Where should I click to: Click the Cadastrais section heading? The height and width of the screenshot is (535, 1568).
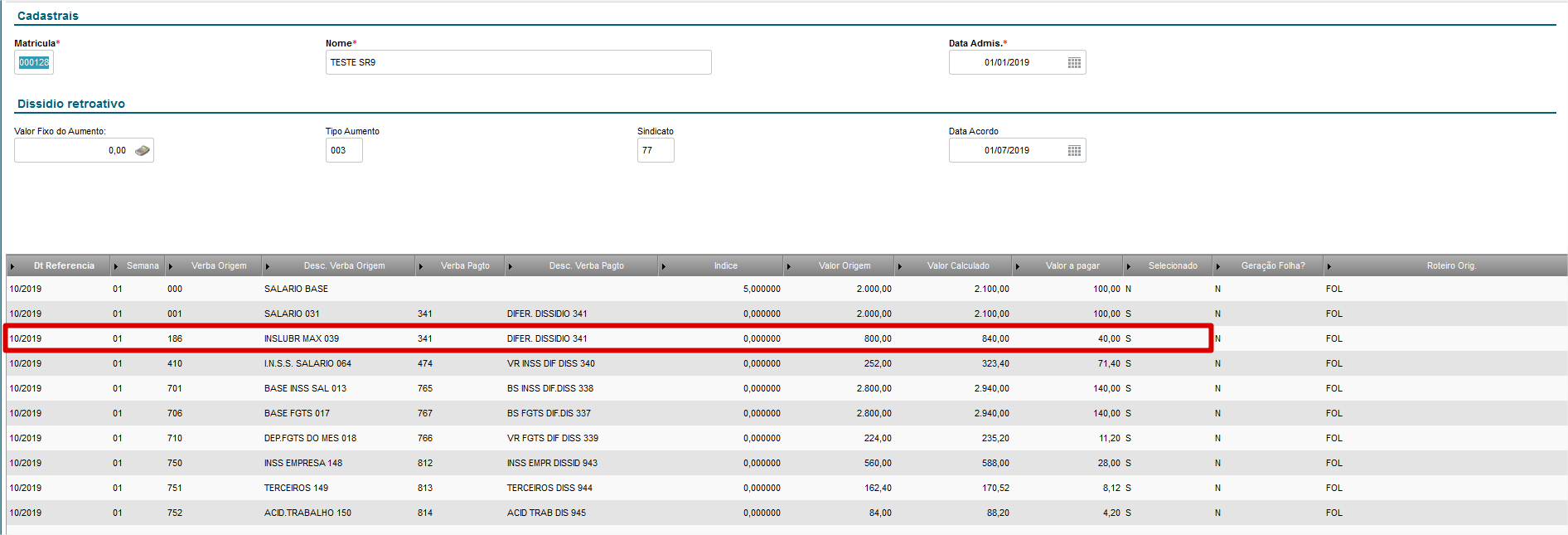48,16
